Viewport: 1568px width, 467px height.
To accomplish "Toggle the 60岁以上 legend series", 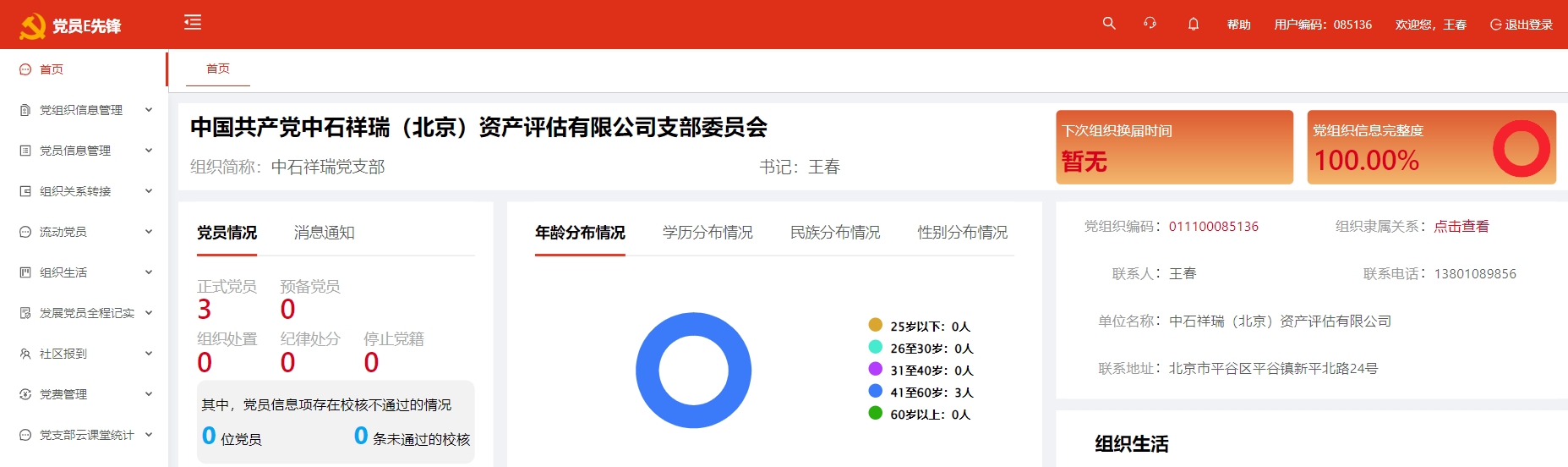I will (x=876, y=414).
